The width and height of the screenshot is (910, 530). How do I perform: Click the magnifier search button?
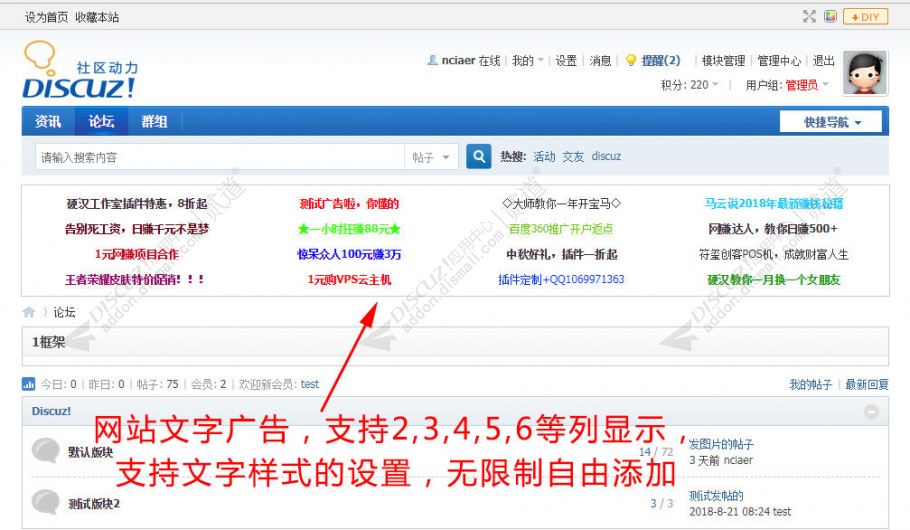[x=479, y=157]
